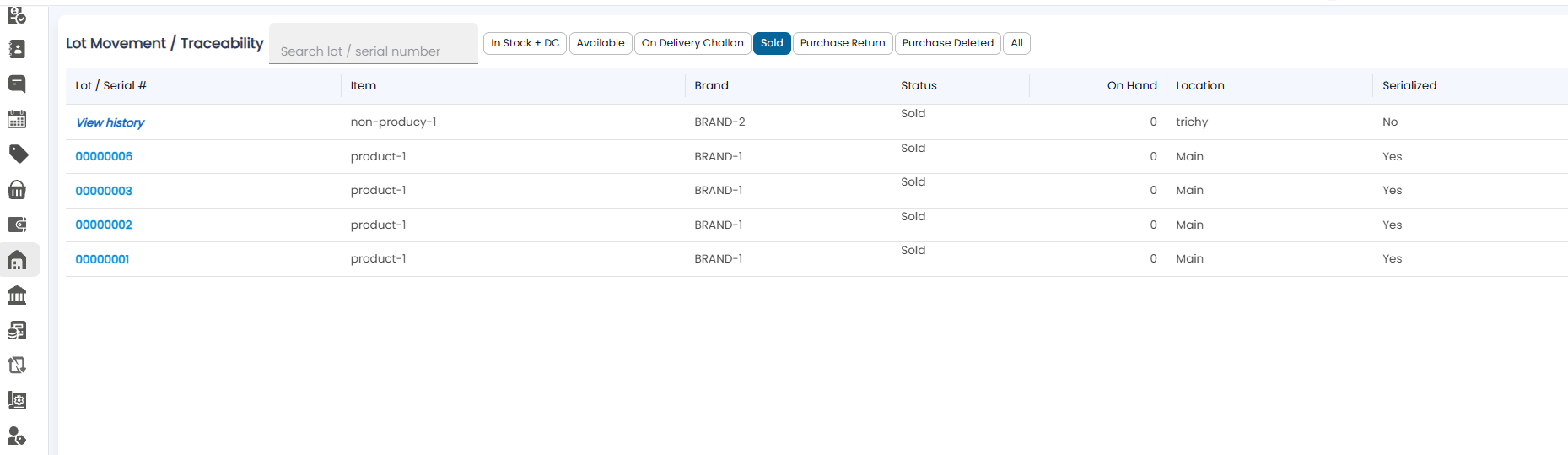
Task: Click product-1 in row 00000006
Action: coord(378,156)
